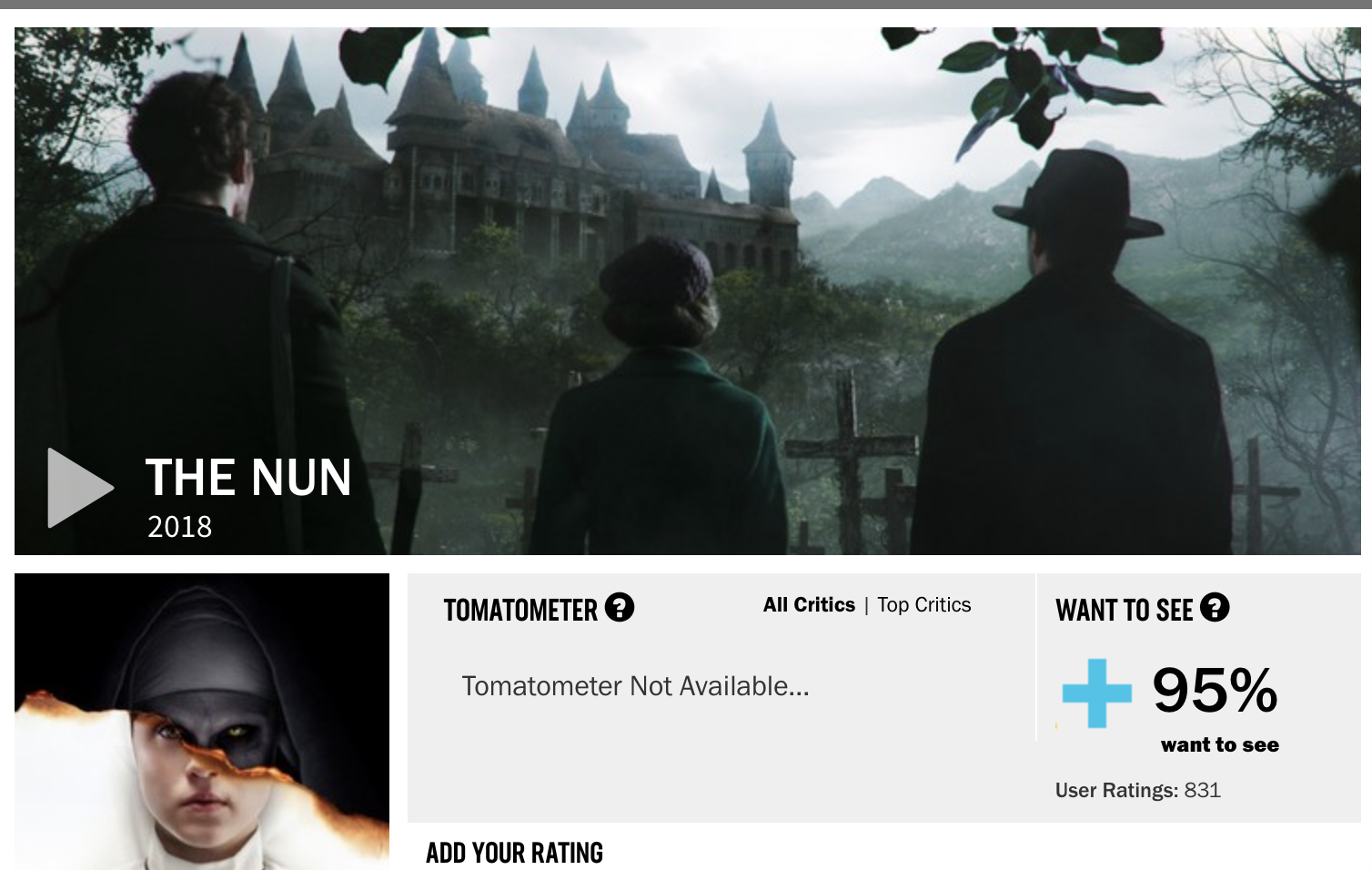
Task: Switch to Top Critics tab
Action: [923, 605]
